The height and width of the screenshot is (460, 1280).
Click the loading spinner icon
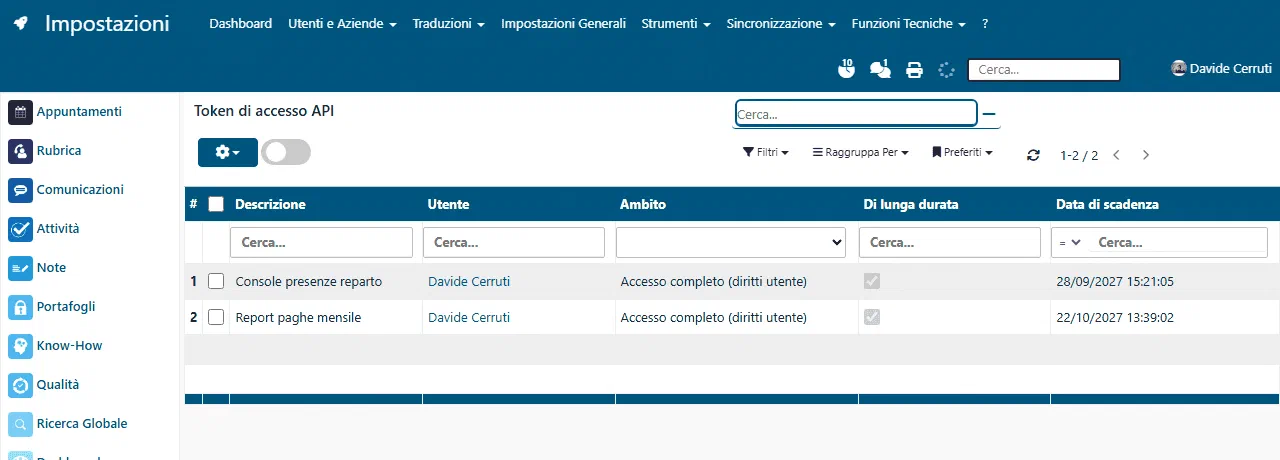coord(946,70)
